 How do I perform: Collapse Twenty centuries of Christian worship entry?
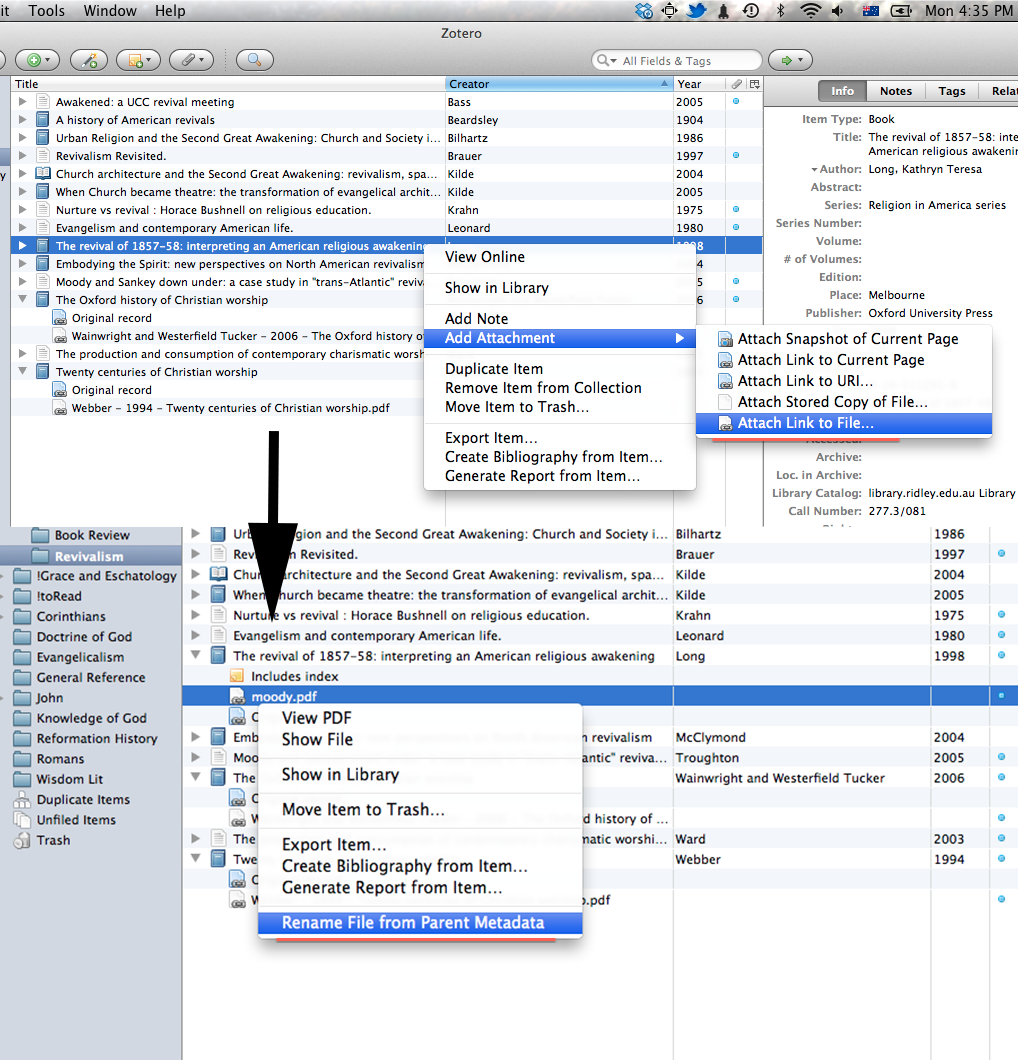[23, 372]
